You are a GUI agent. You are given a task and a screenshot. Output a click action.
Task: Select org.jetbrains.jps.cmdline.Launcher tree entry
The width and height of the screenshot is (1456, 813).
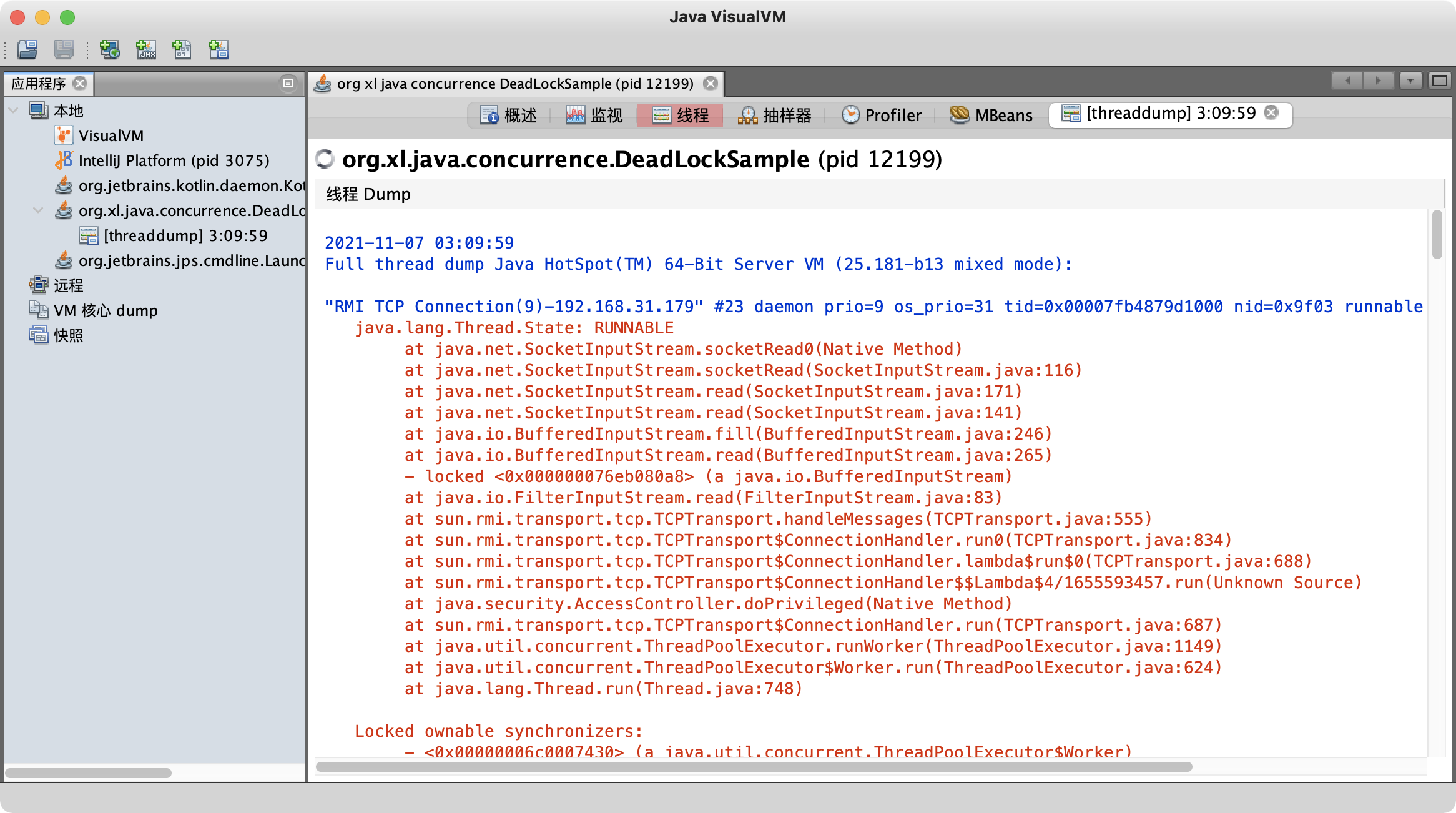pyautogui.click(x=192, y=260)
